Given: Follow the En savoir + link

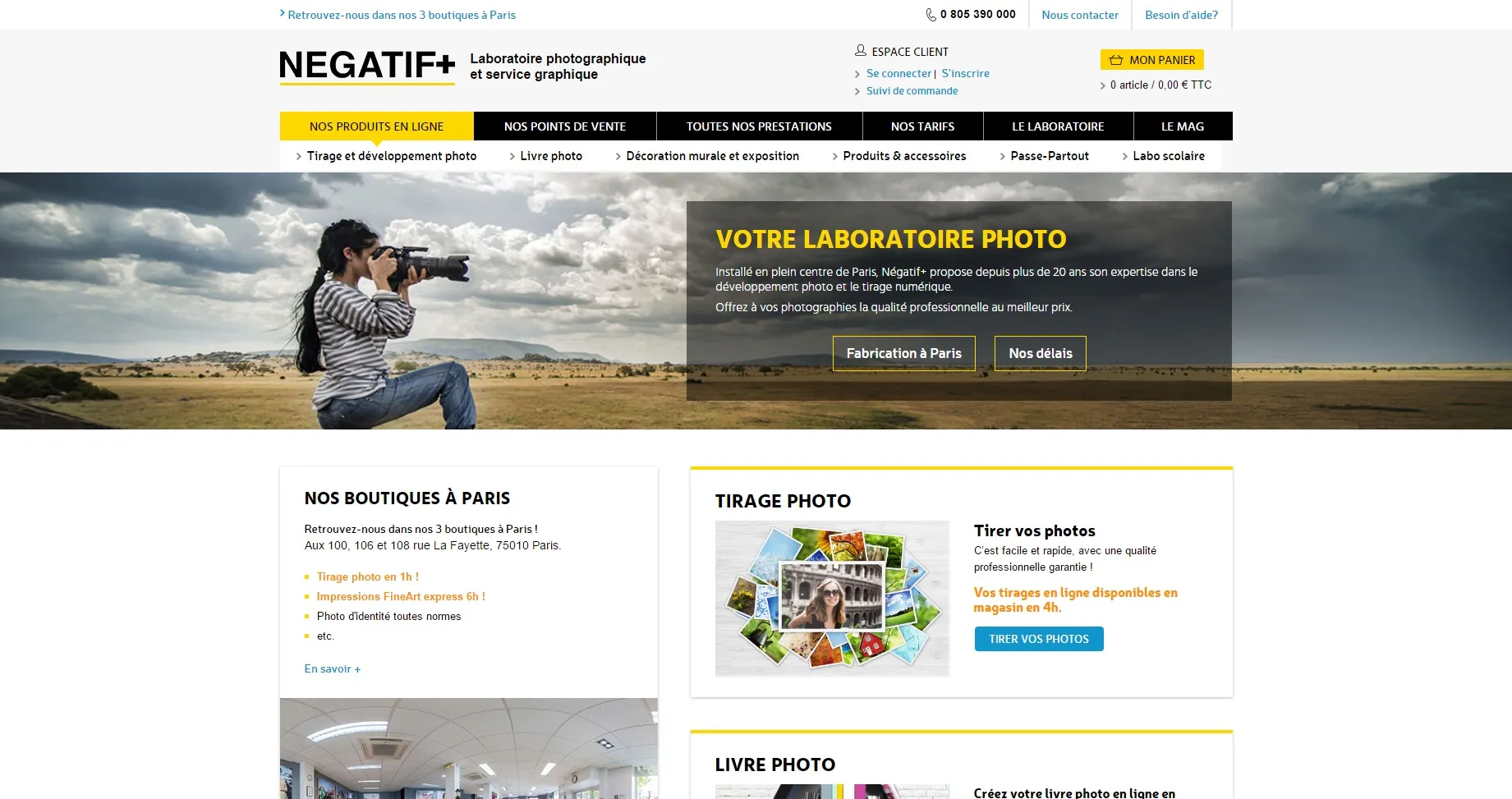Looking at the screenshot, I should [x=332, y=668].
